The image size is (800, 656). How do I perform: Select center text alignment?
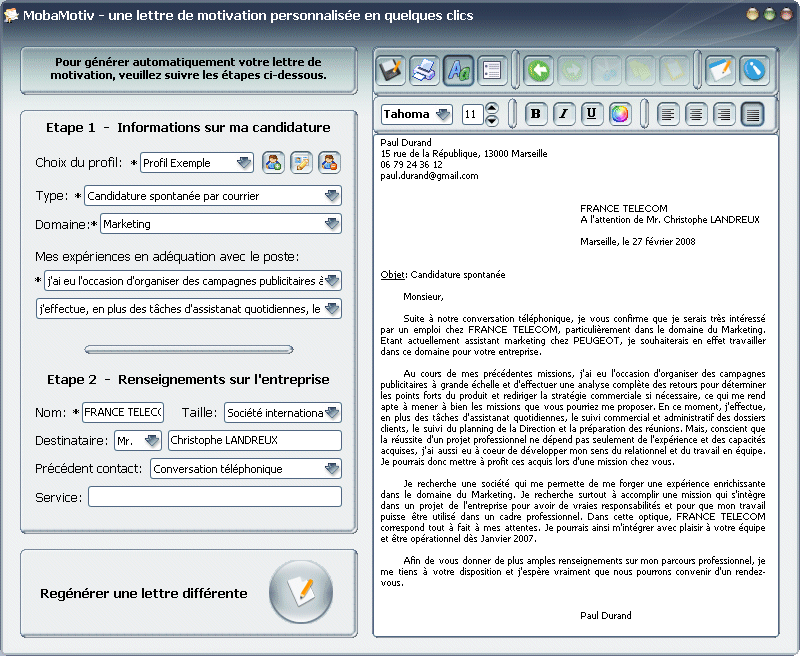[696, 114]
